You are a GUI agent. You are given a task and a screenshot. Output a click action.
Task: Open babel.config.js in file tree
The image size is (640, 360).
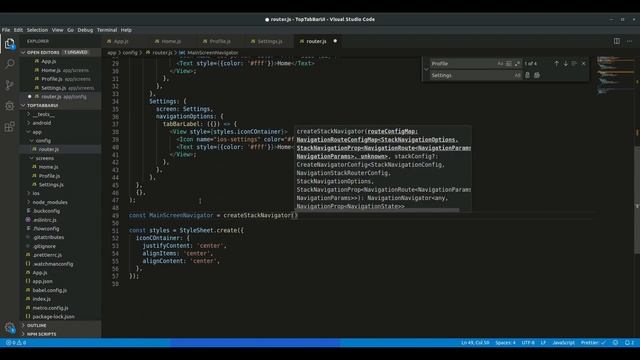(x=60, y=290)
